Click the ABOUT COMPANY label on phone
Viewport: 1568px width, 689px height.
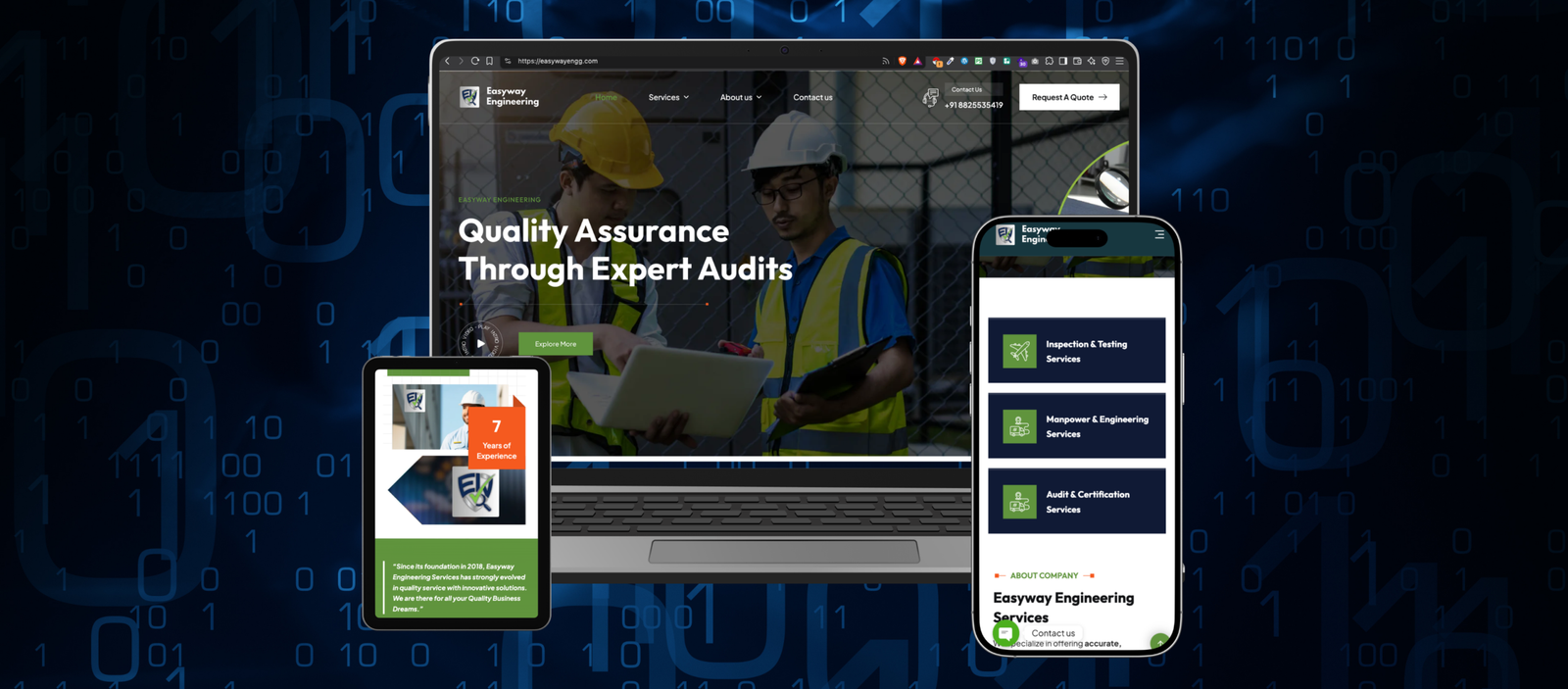coord(1044,575)
